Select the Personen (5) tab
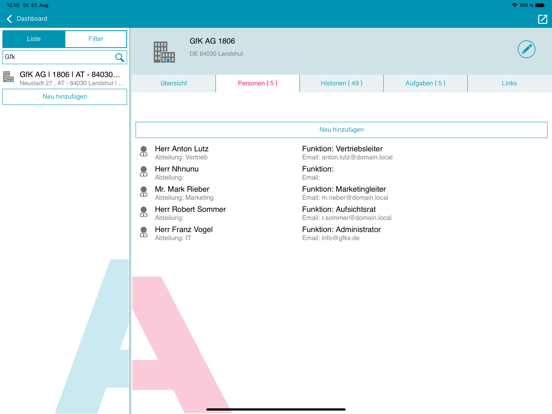This screenshot has height=414, width=552. coord(257,83)
